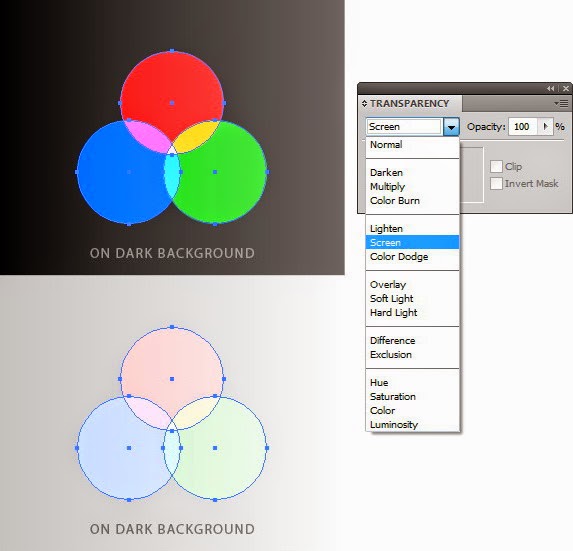Open the Transparency panel flyout menu
The height and width of the screenshot is (551, 573).
561,104
